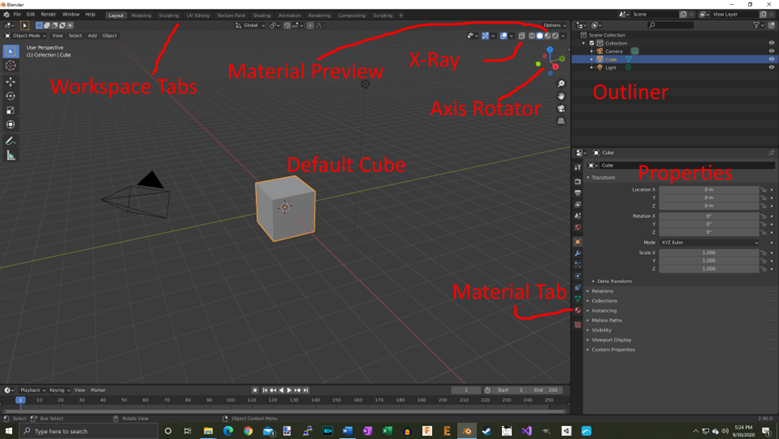Toggle visibility of the Light object

click(x=771, y=67)
